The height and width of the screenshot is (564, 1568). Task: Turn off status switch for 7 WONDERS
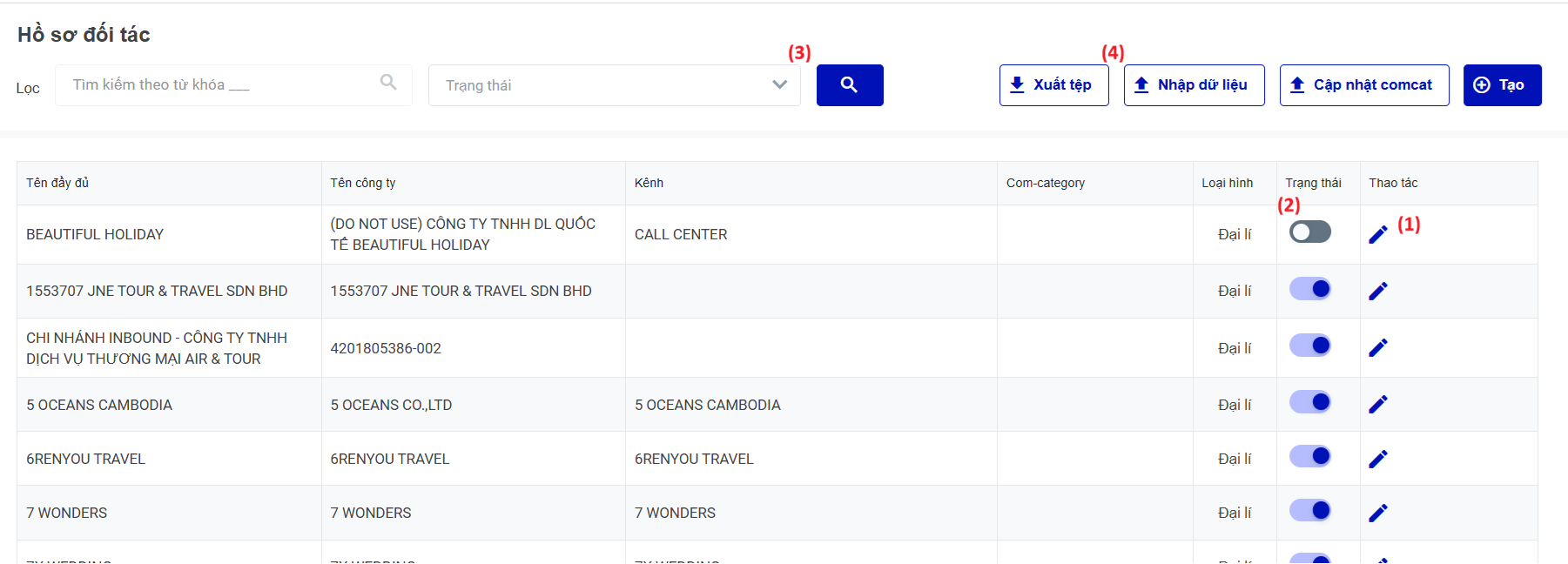coord(1310,510)
